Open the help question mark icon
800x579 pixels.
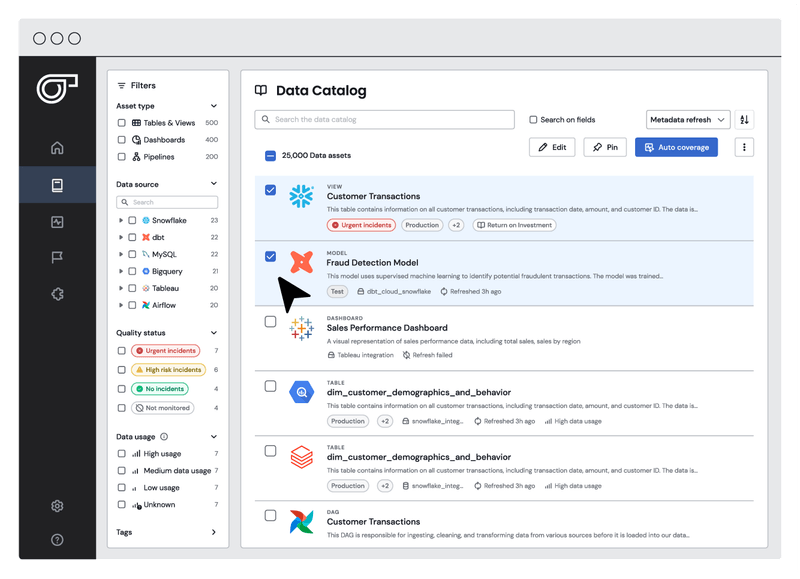pyautogui.click(x=57, y=540)
